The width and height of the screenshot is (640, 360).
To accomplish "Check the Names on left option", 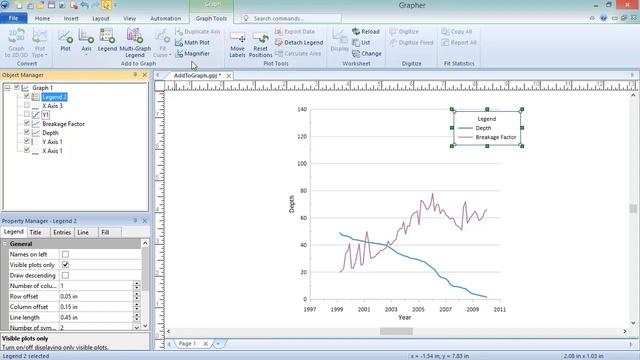I will pos(65,254).
